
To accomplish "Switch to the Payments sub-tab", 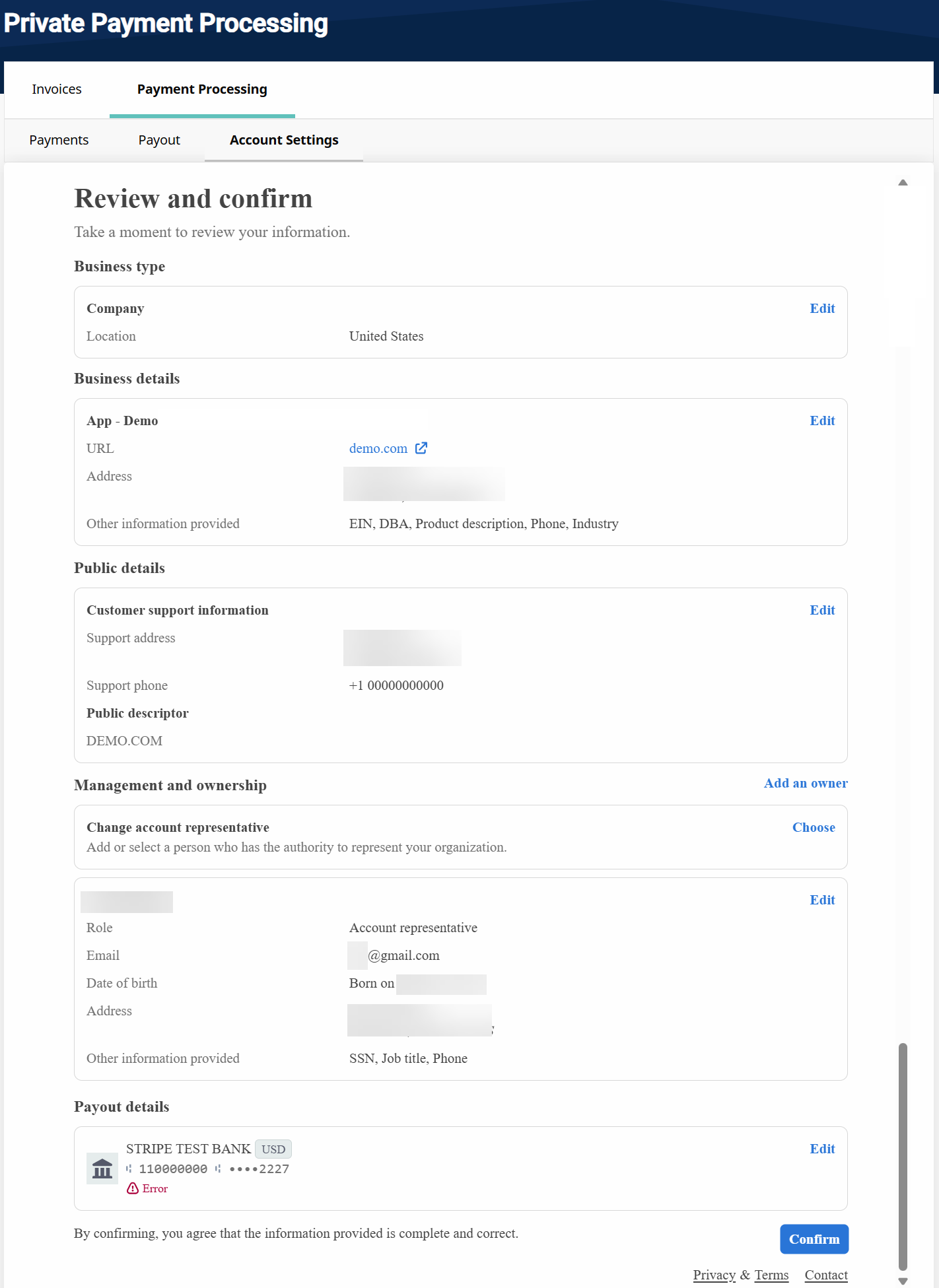I will click(x=59, y=140).
